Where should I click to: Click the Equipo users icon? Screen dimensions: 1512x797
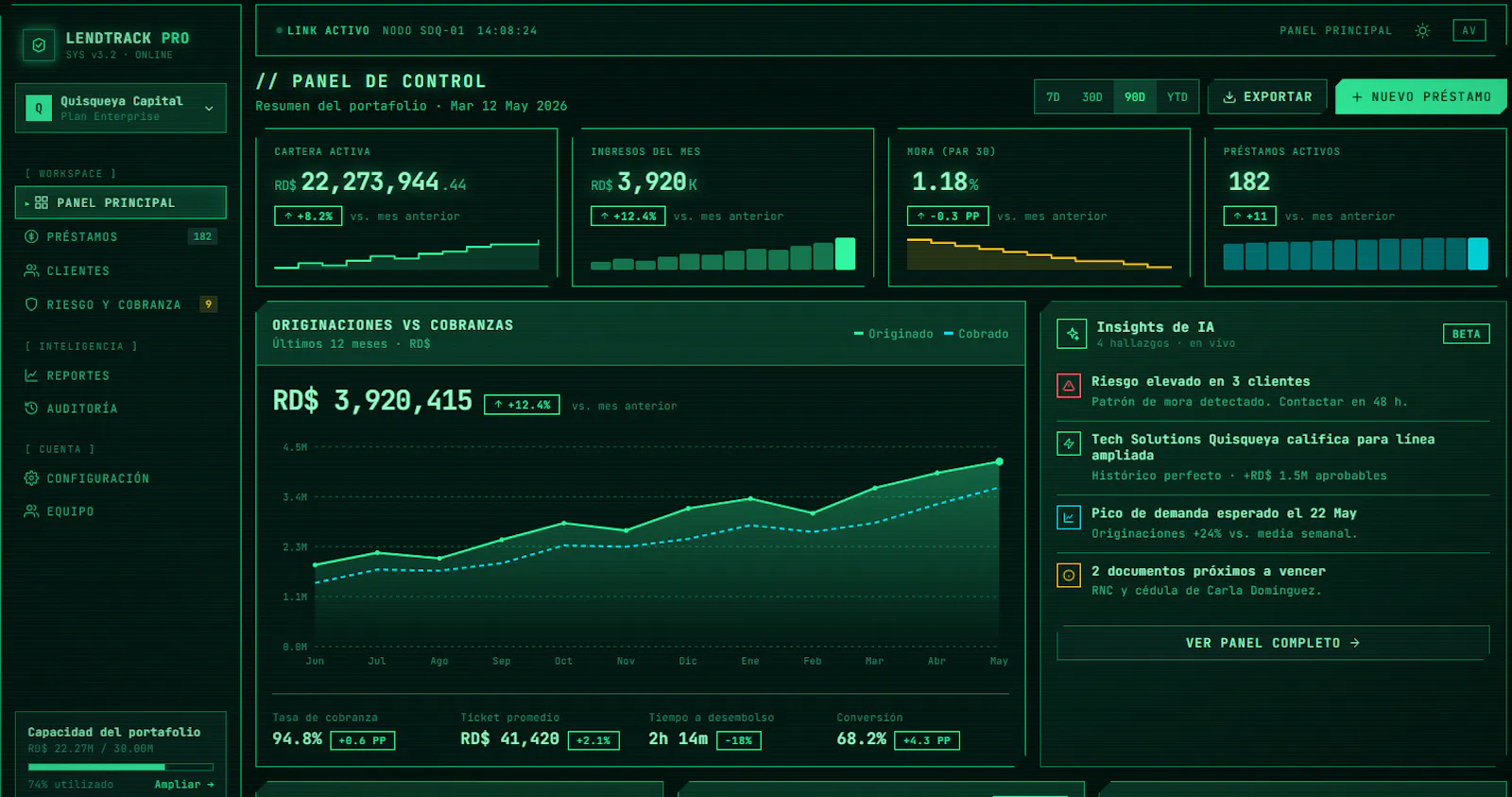point(31,511)
